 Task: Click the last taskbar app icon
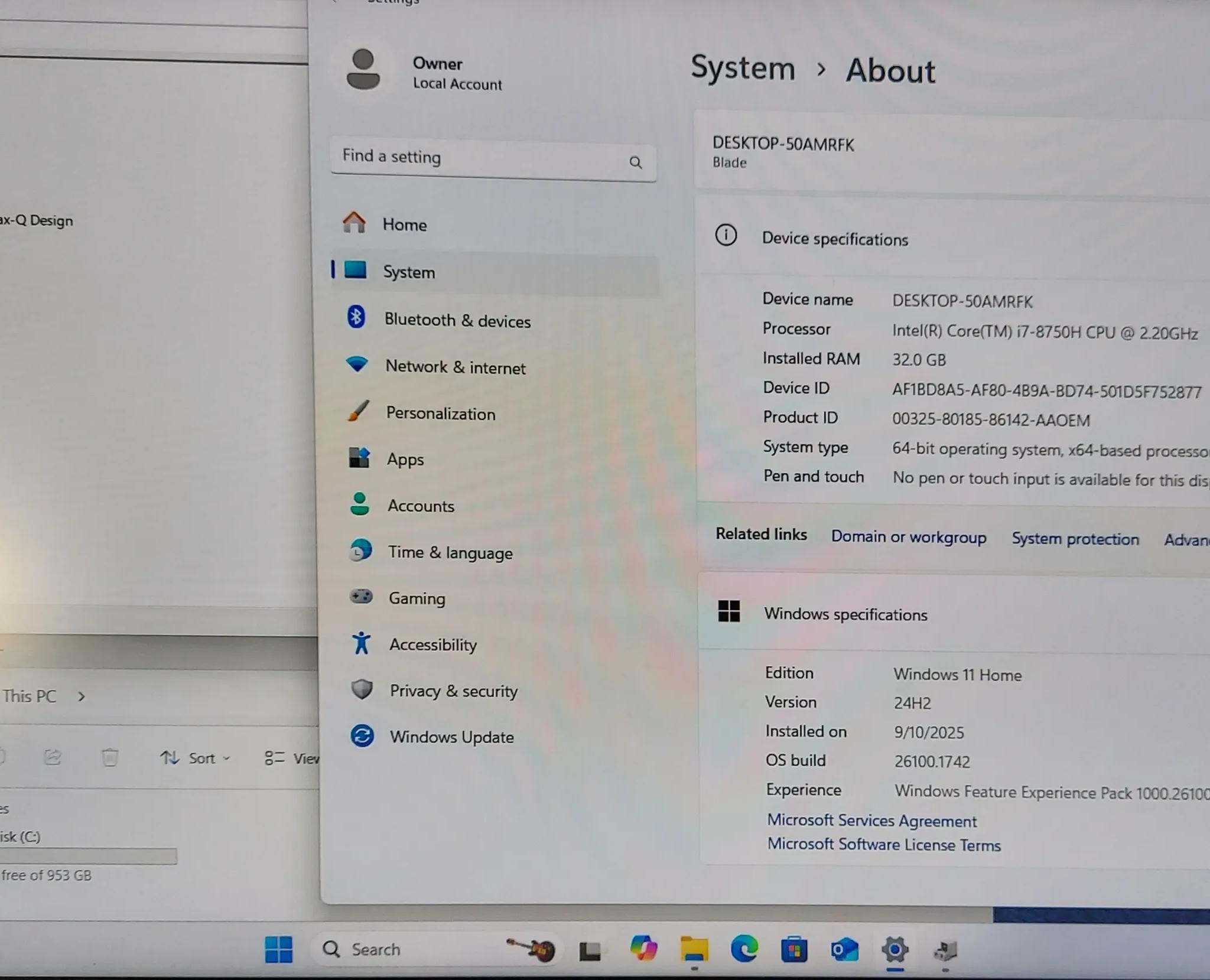945,950
